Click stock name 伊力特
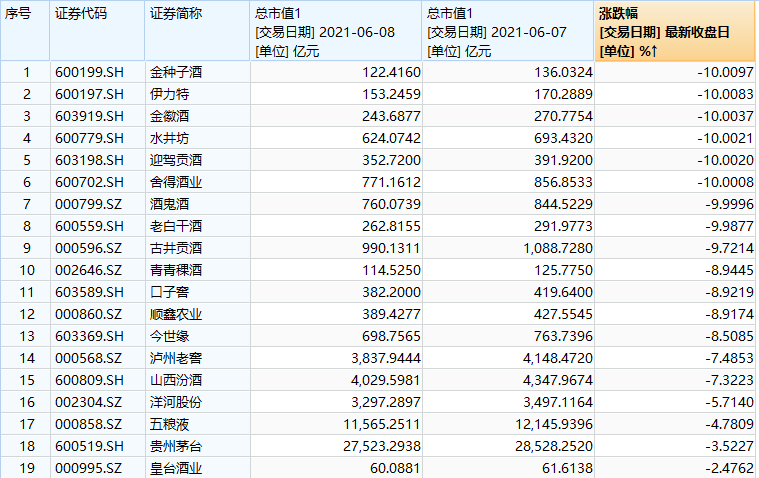Screen dimensions: 759x478 click(169, 94)
